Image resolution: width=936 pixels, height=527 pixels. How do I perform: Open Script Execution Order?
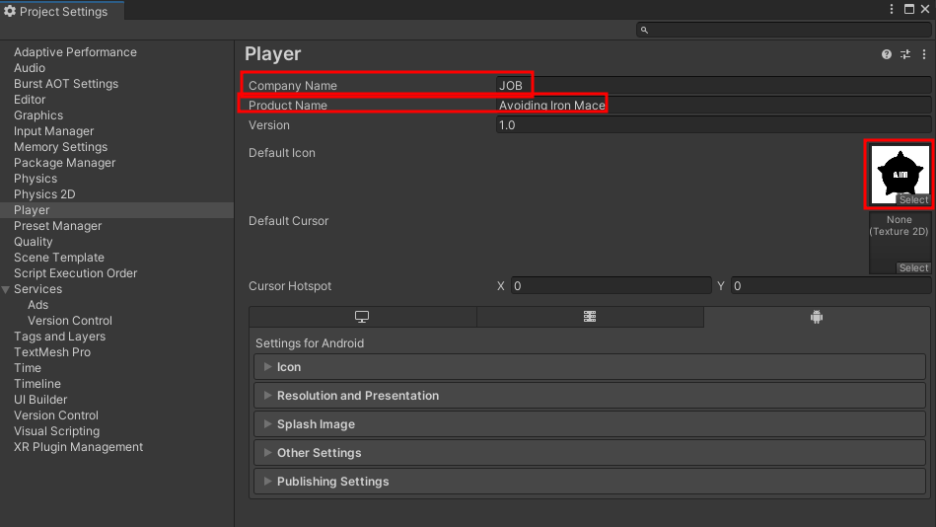click(75, 273)
